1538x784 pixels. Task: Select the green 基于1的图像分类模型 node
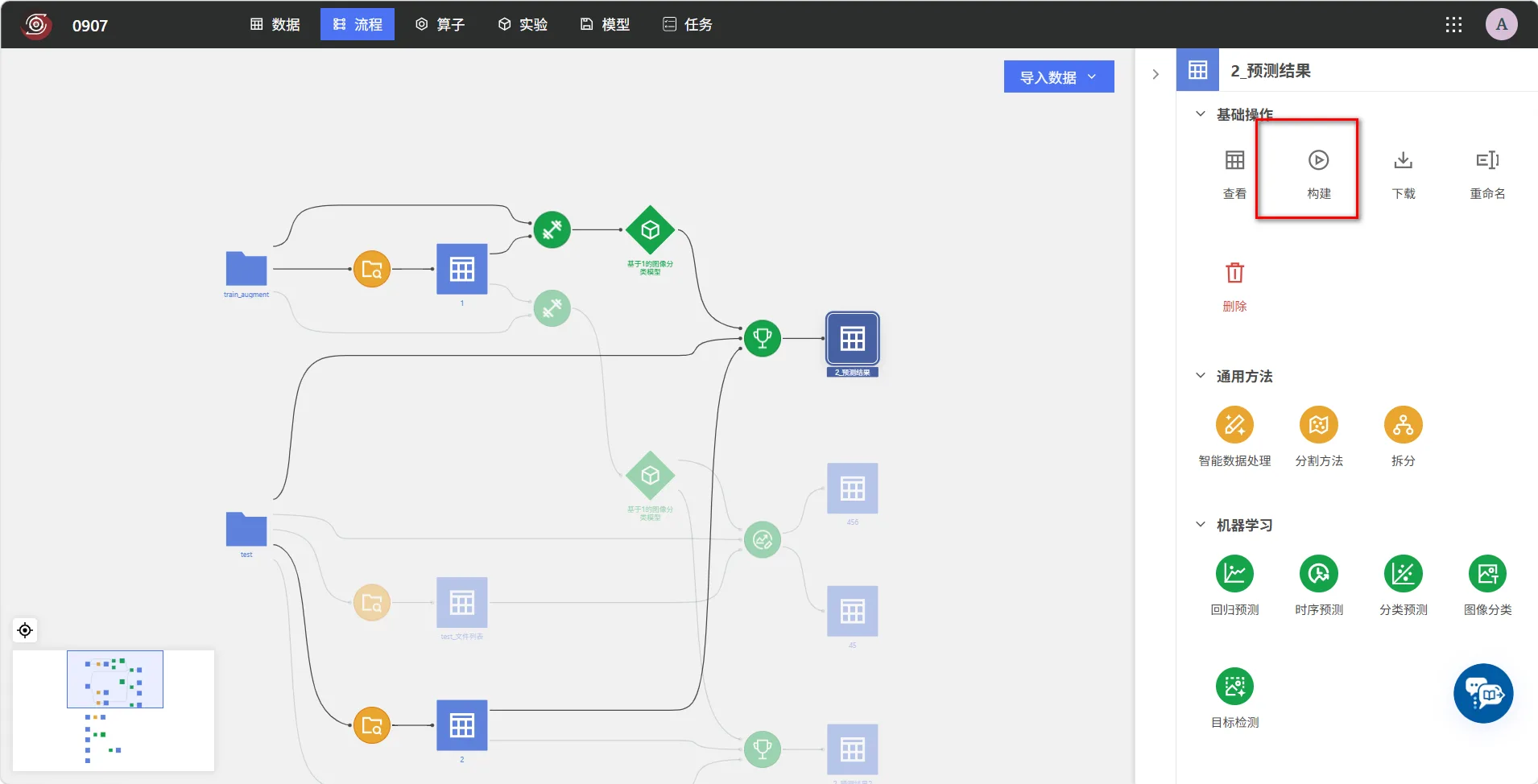click(x=650, y=230)
